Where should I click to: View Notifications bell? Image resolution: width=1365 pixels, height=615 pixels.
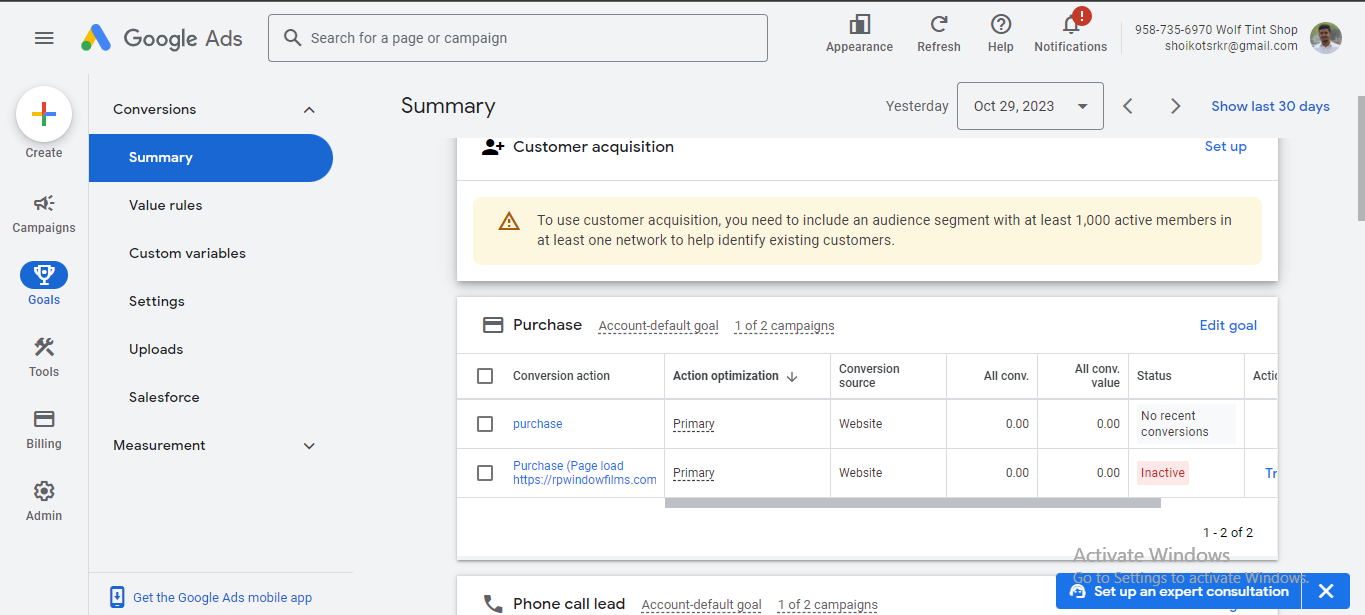click(x=1071, y=24)
